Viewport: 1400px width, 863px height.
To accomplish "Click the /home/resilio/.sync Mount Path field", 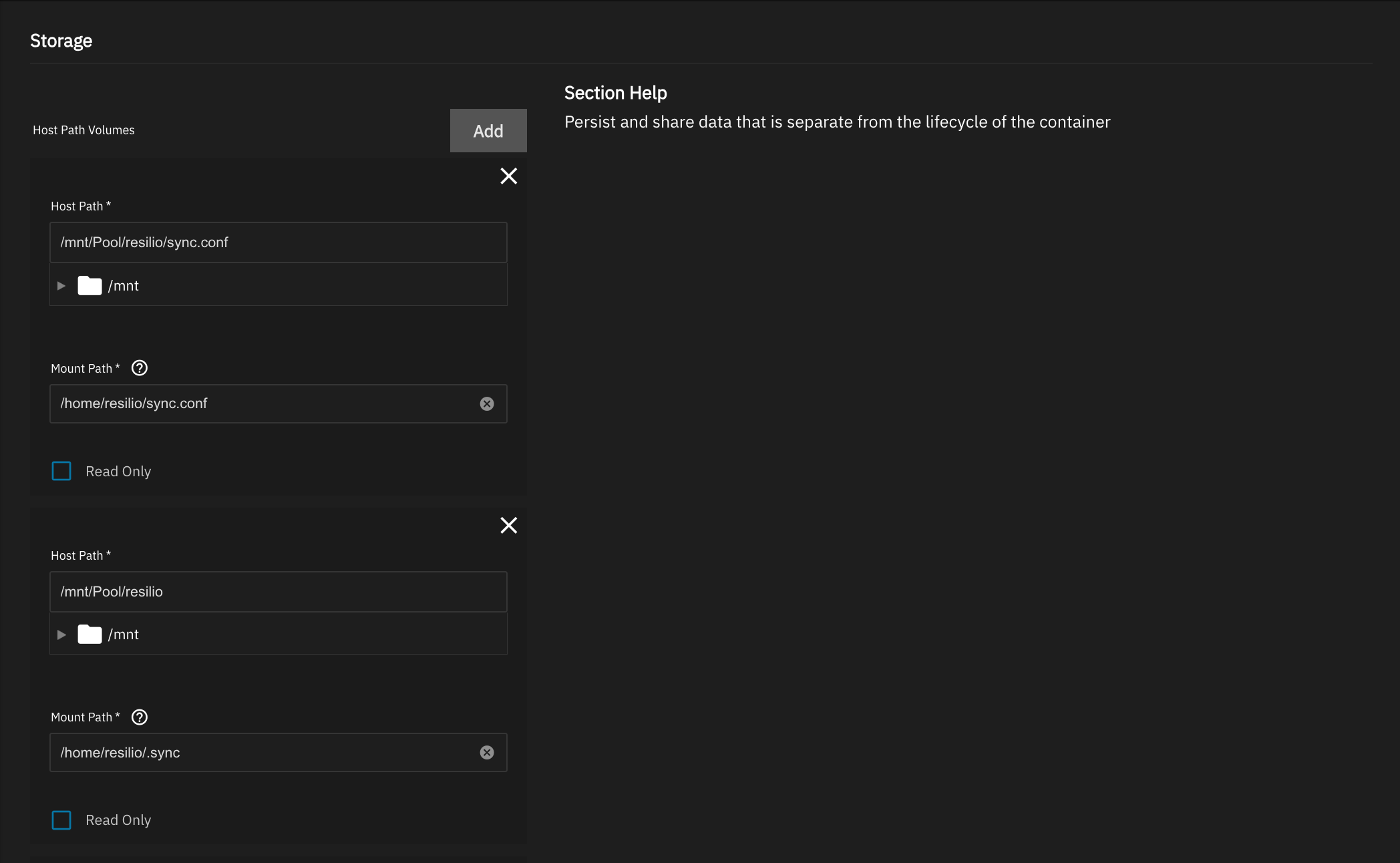I will point(267,753).
